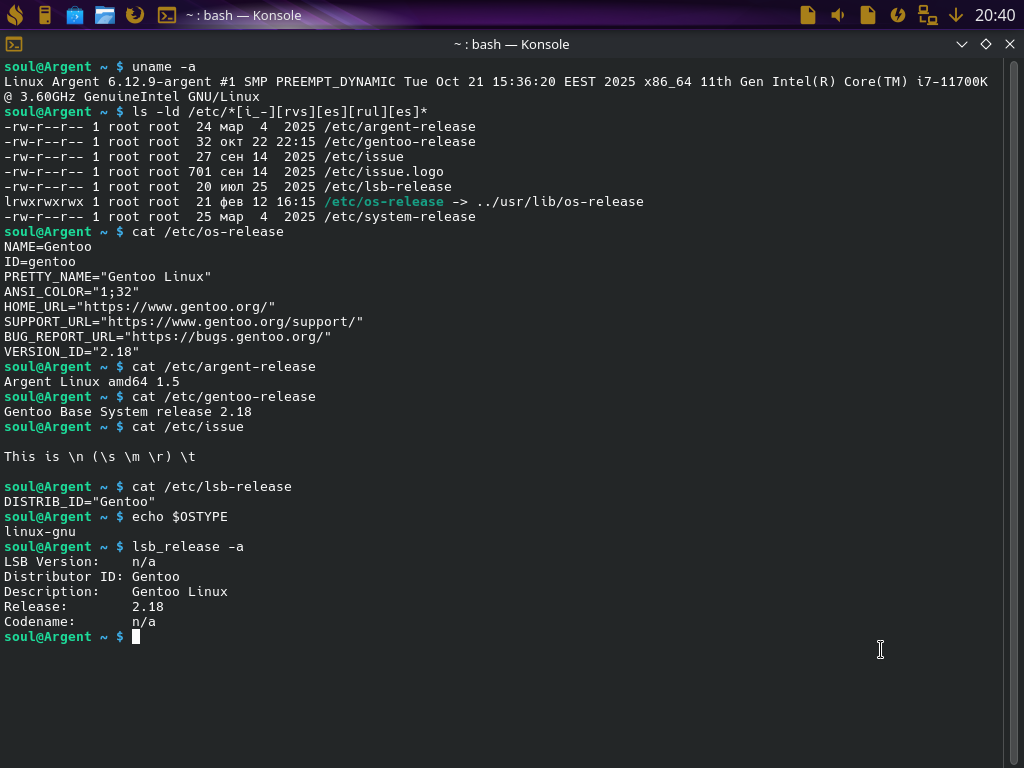Click the last terminal prompt line cursor

[x=136, y=637]
